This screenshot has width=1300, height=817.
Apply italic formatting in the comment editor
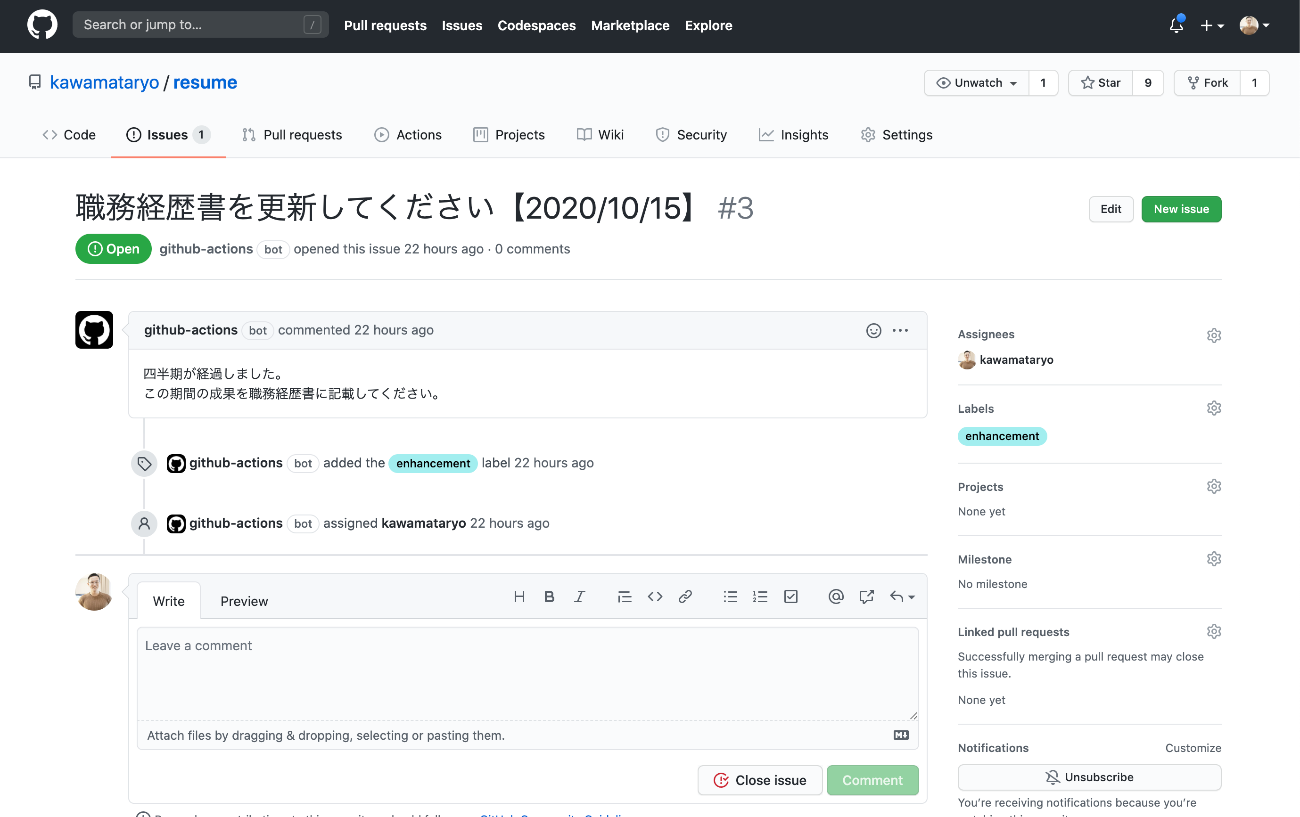[x=579, y=597]
